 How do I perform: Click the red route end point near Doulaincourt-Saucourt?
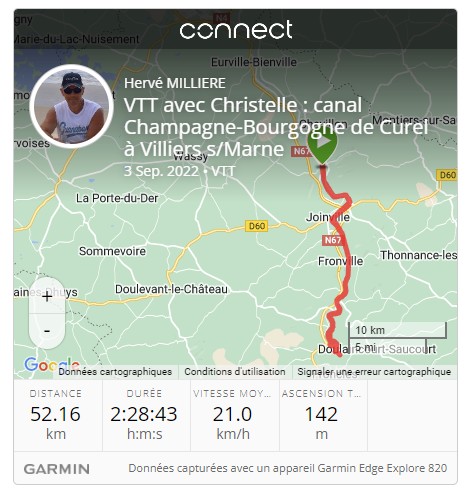[340, 355]
